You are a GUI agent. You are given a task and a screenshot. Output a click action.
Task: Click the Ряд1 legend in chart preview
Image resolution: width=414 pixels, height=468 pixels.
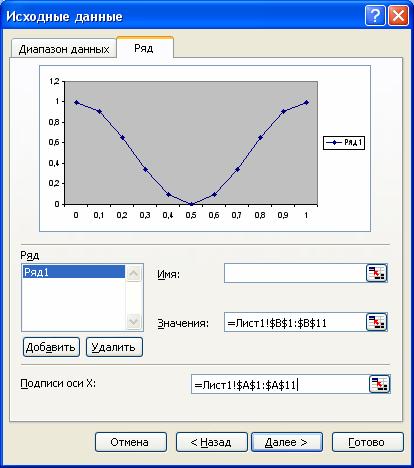tap(344, 143)
